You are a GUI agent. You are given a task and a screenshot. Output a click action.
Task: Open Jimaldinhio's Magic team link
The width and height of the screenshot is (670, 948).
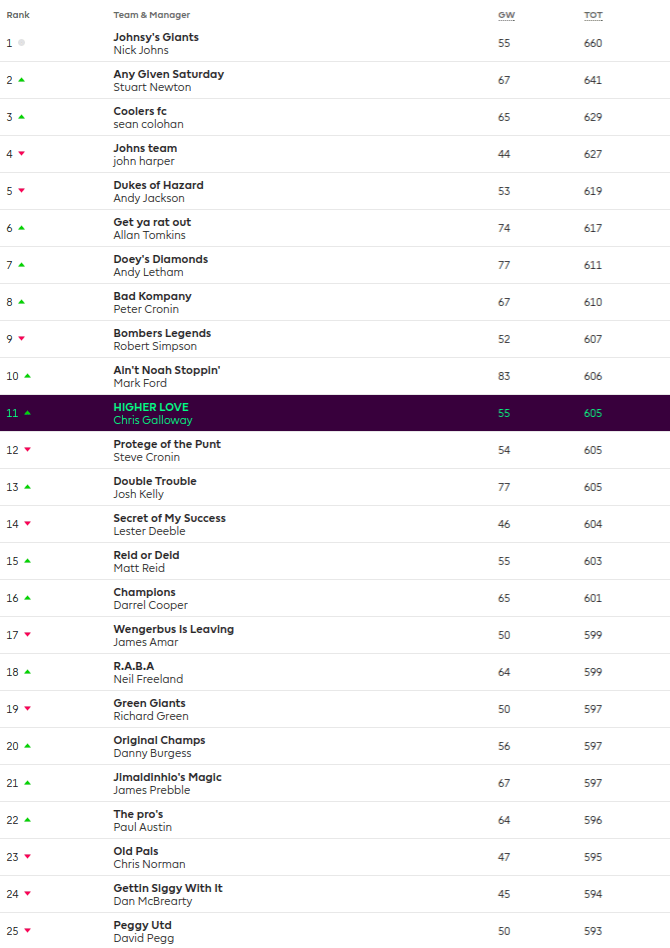pyautogui.click(x=167, y=777)
